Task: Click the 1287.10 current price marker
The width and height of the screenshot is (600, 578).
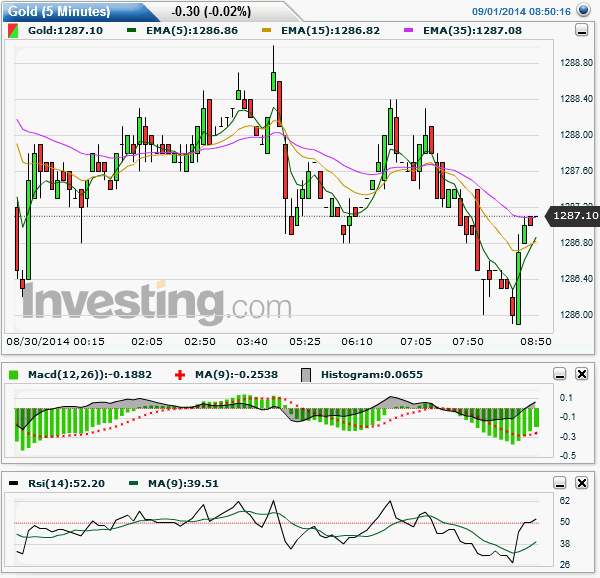Action: [x=574, y=216]
